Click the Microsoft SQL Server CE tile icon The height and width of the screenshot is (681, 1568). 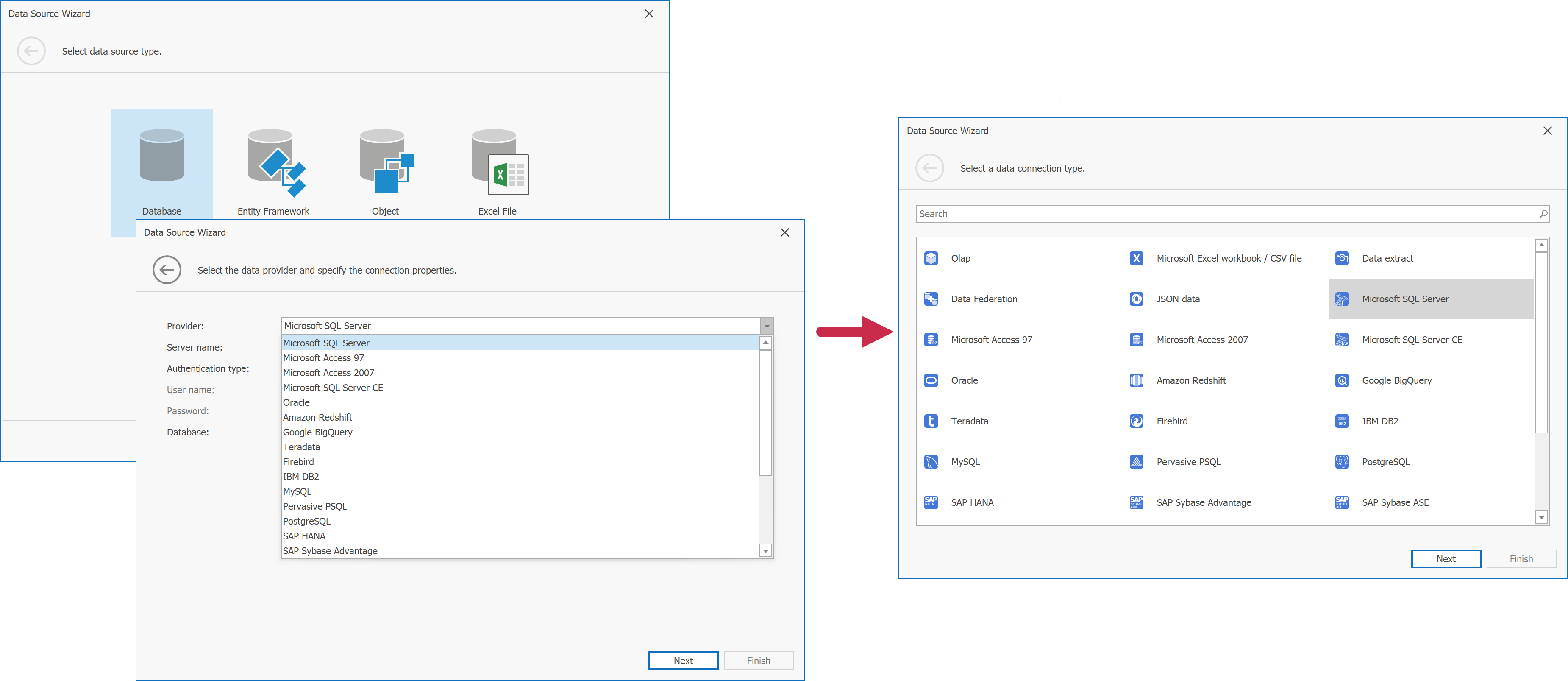(1342, 340)
